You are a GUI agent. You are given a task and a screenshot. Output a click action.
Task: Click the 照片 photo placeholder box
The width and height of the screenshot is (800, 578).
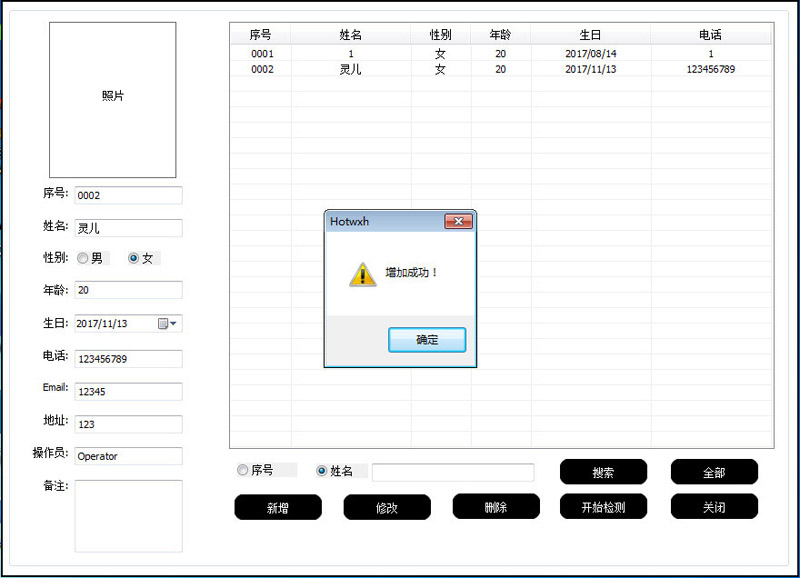click(113, 100)
